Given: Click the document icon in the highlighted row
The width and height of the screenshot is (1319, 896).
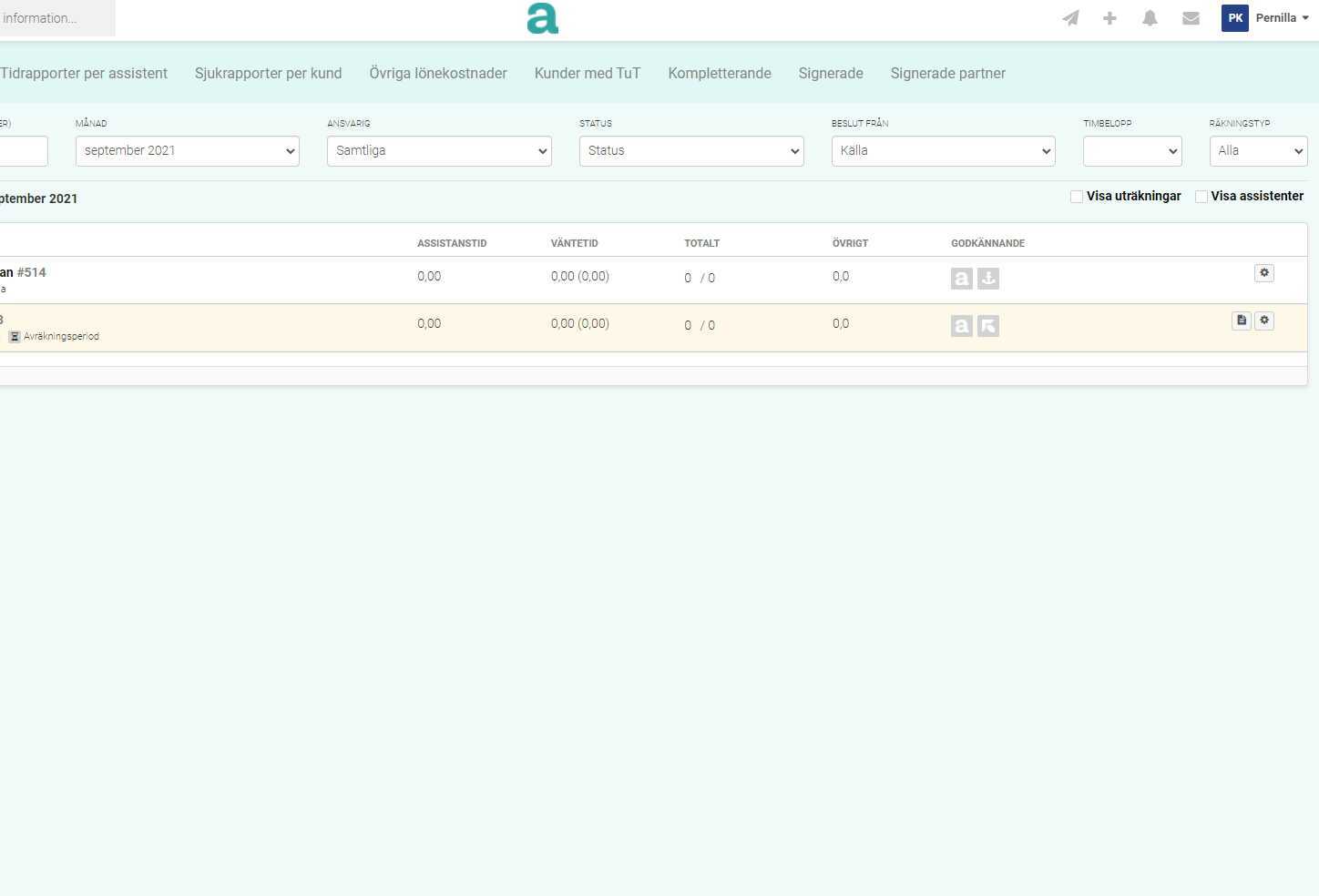Looking at the screenshot, I should [x=1242, y=321].
